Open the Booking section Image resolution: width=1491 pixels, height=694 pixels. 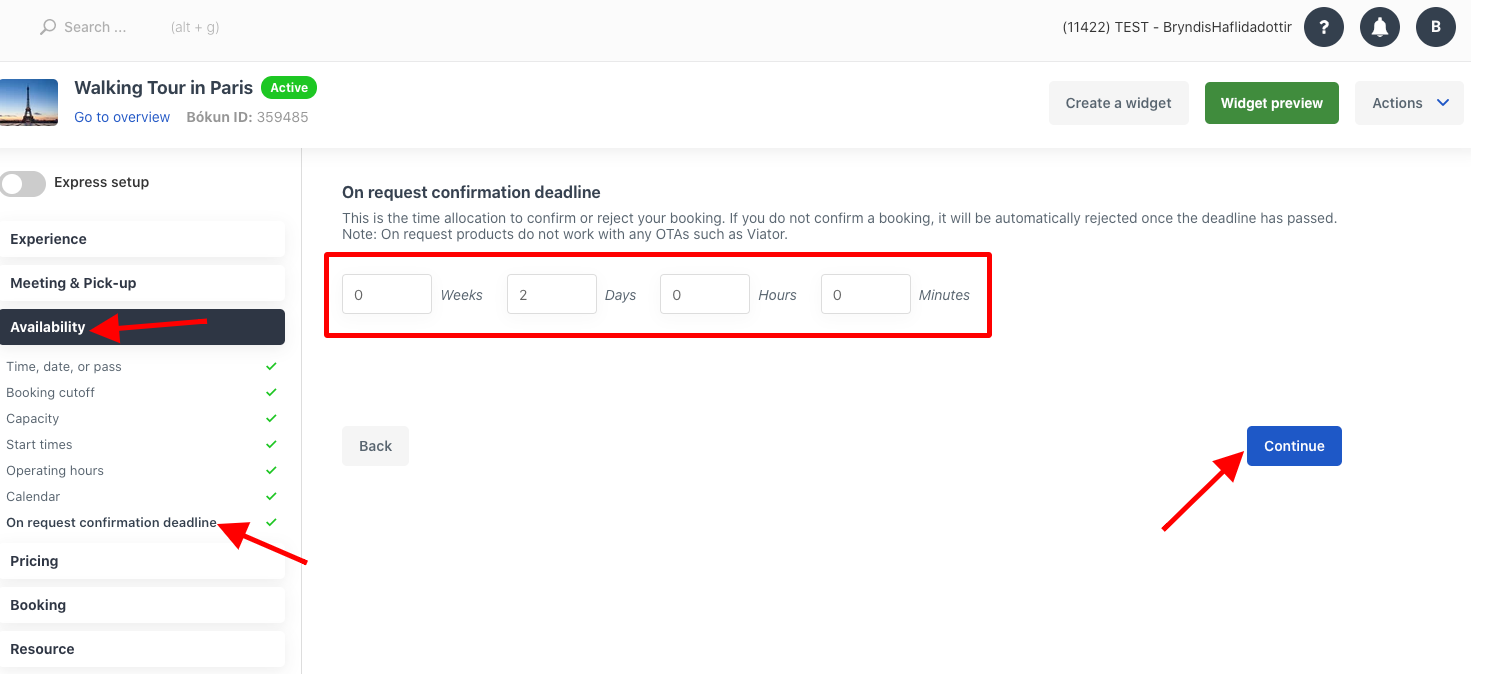coord(142,605)
